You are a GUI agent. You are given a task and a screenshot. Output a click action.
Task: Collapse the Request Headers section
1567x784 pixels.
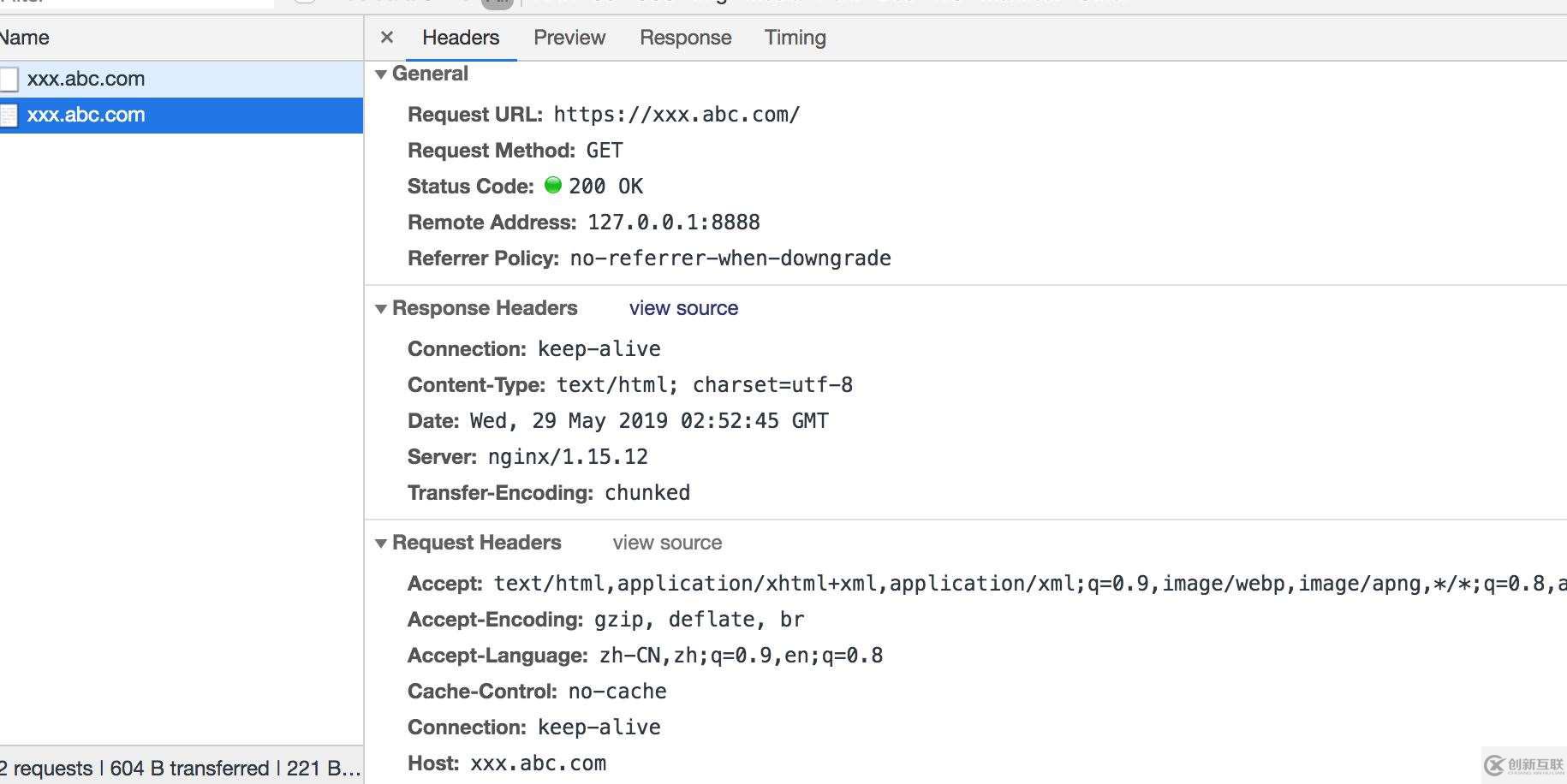tap(381, 543)
